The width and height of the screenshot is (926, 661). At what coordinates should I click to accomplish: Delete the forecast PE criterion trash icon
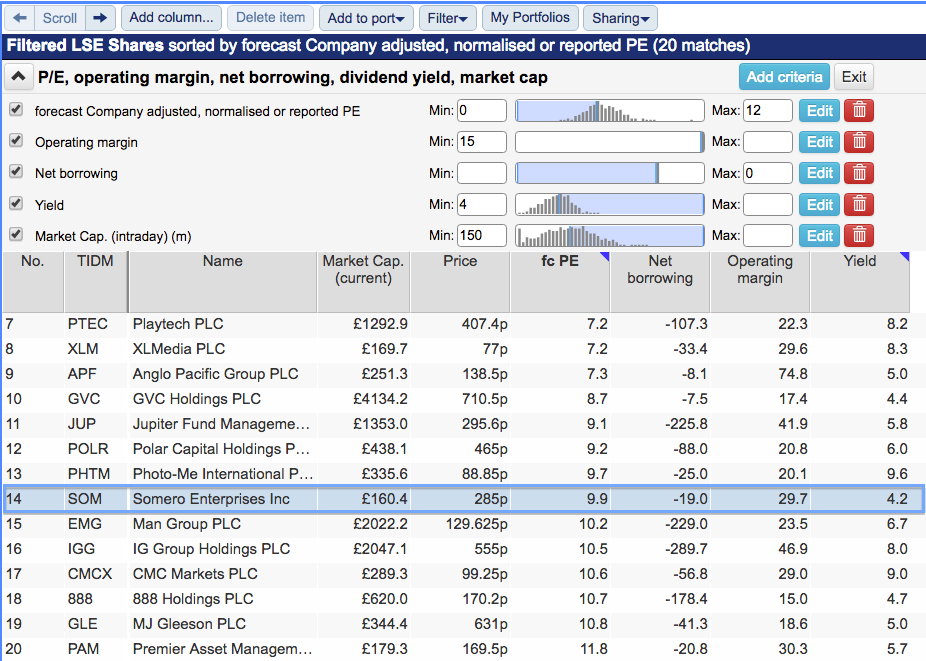[x=859, y=110]
